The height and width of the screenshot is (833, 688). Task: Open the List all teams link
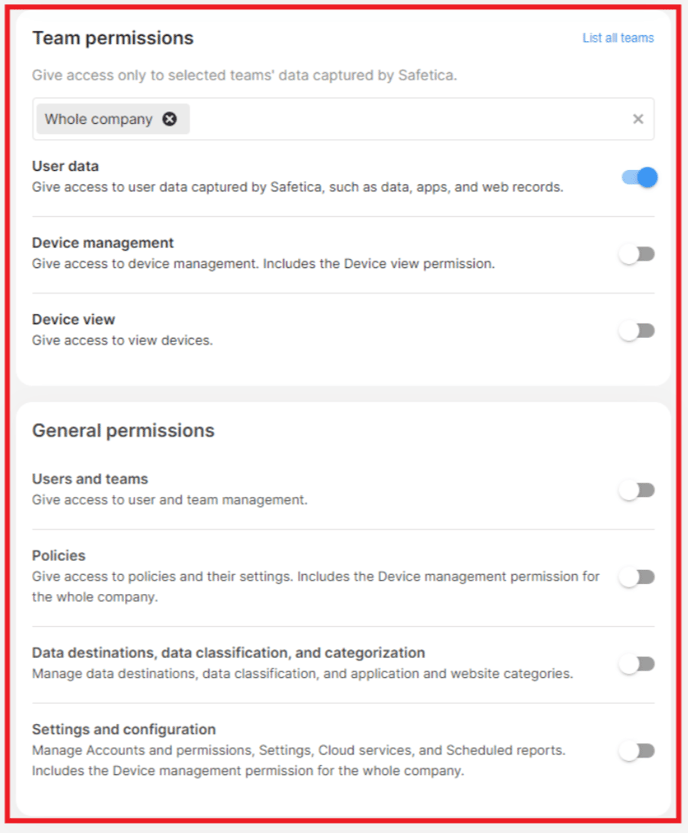pyautogui.click(x=618, y=38)
